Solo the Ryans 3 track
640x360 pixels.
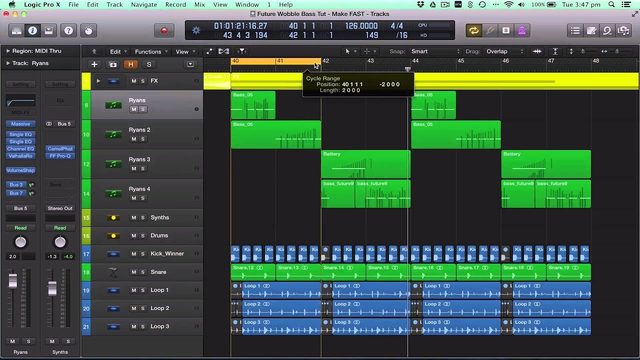(x=143, y=169)
